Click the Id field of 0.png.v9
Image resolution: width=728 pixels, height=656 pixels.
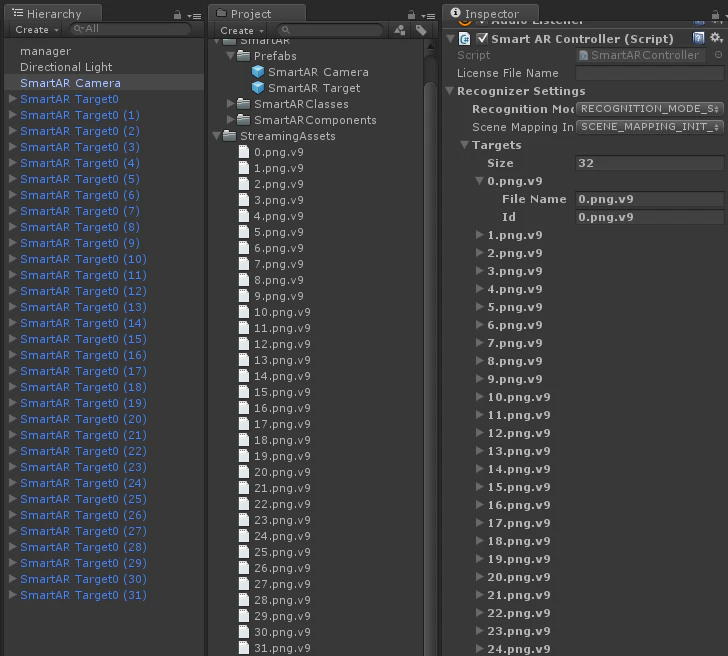650,217
